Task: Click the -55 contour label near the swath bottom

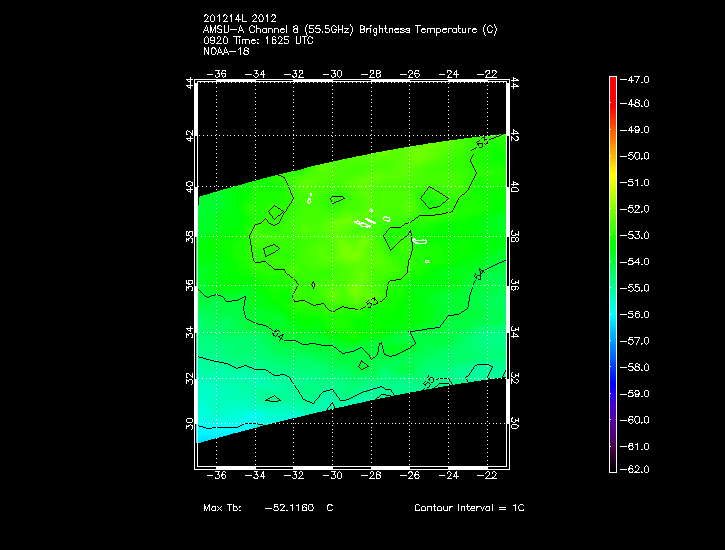Action: point(430,381)
